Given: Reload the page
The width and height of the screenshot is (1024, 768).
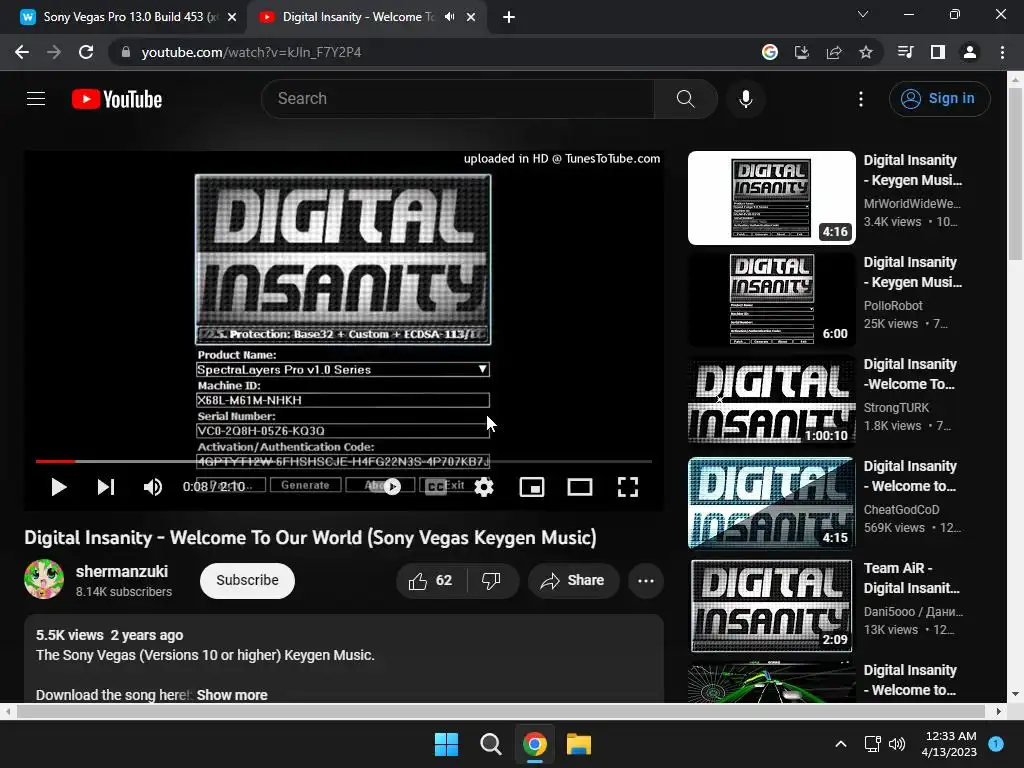Looking at the screenshot, I should click(86, 52).
